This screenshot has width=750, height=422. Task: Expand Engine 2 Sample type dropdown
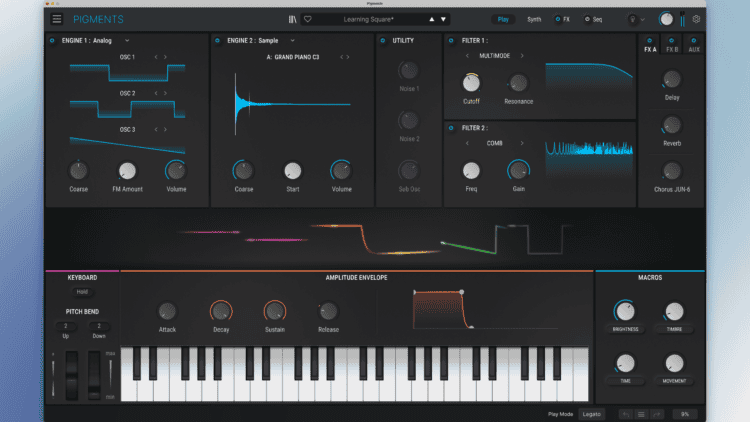coord(293,41)
